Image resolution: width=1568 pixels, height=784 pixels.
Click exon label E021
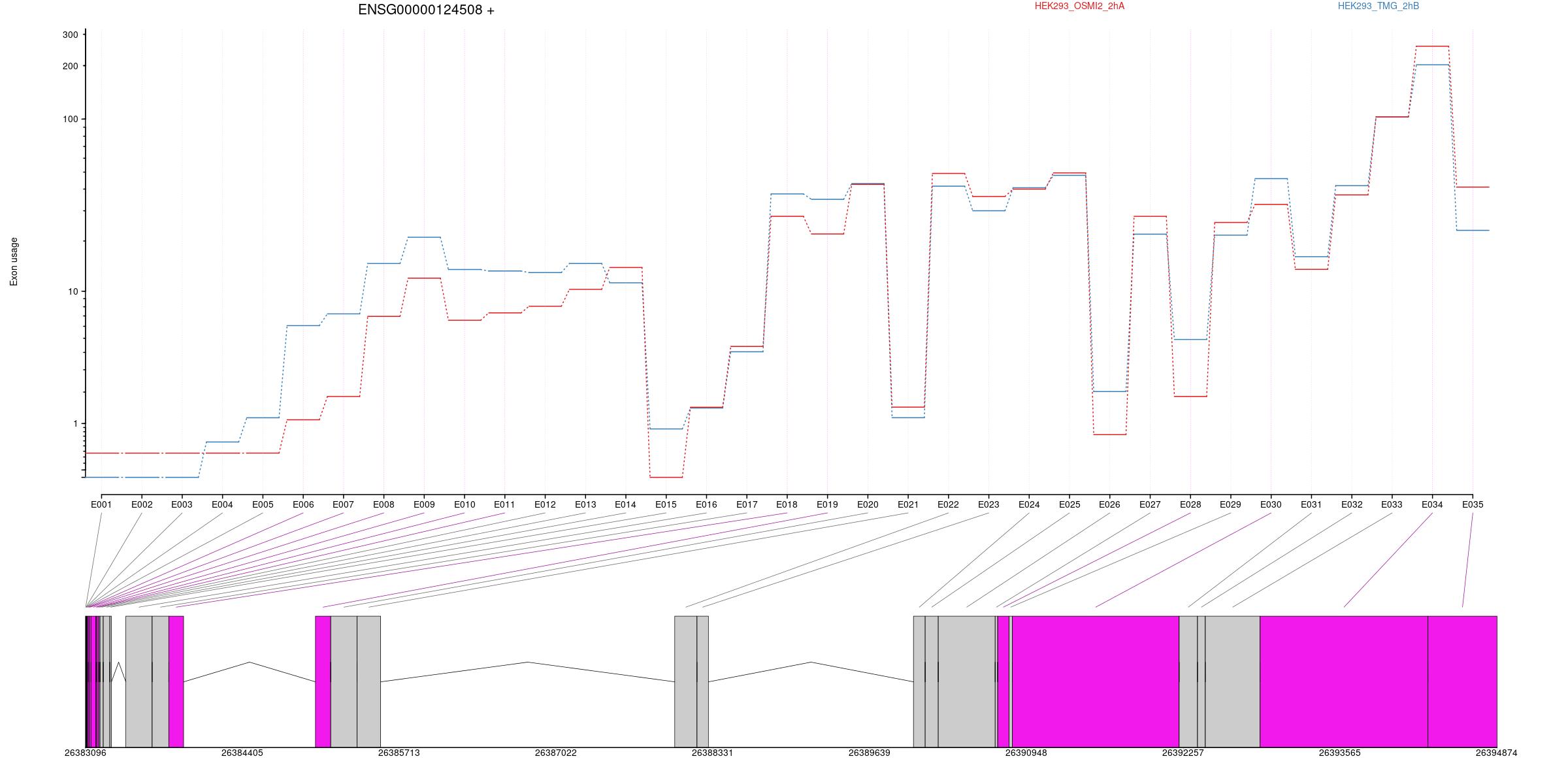908,504
